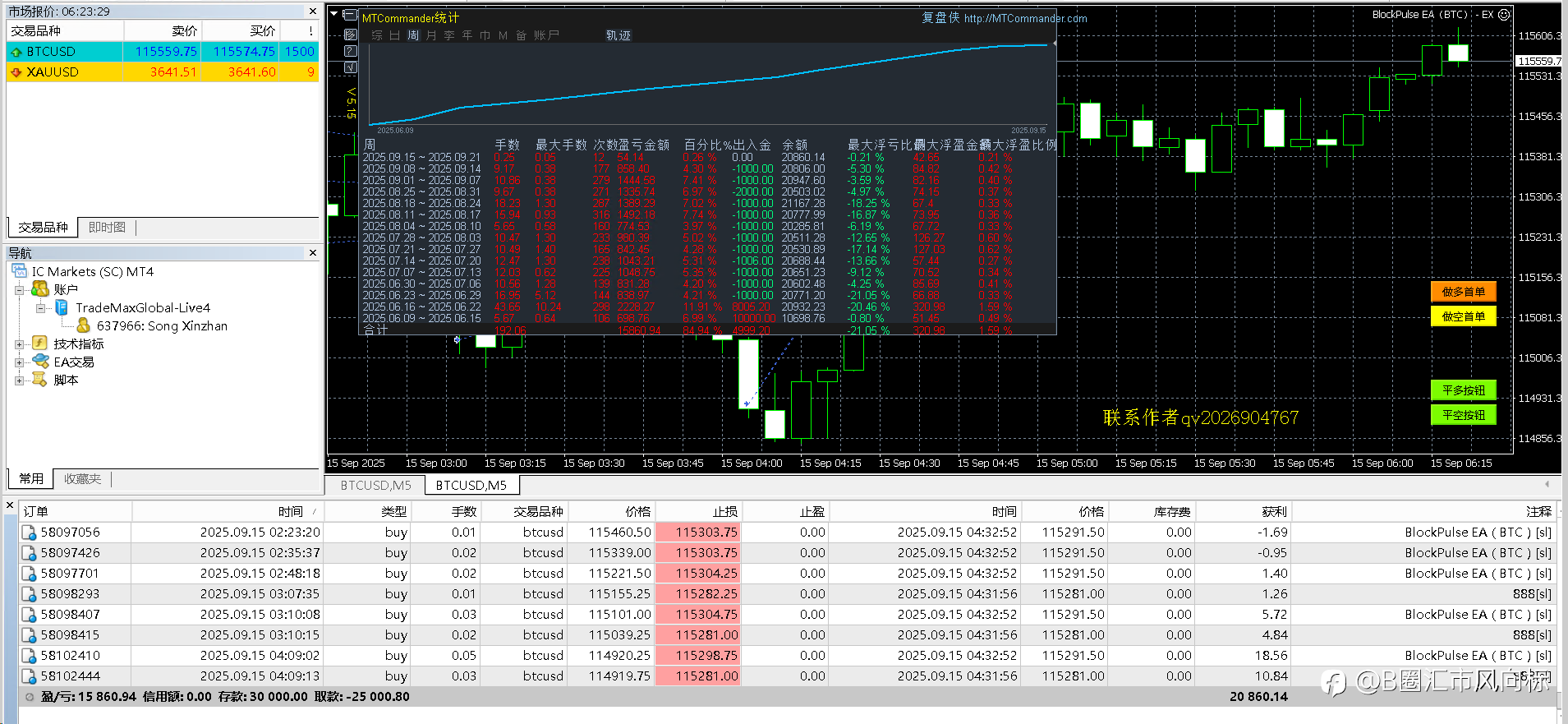Select the first BTCUSD,M5 chart tab
Image resolution: width=1568 pixels, height=724 pixels.
376,486
